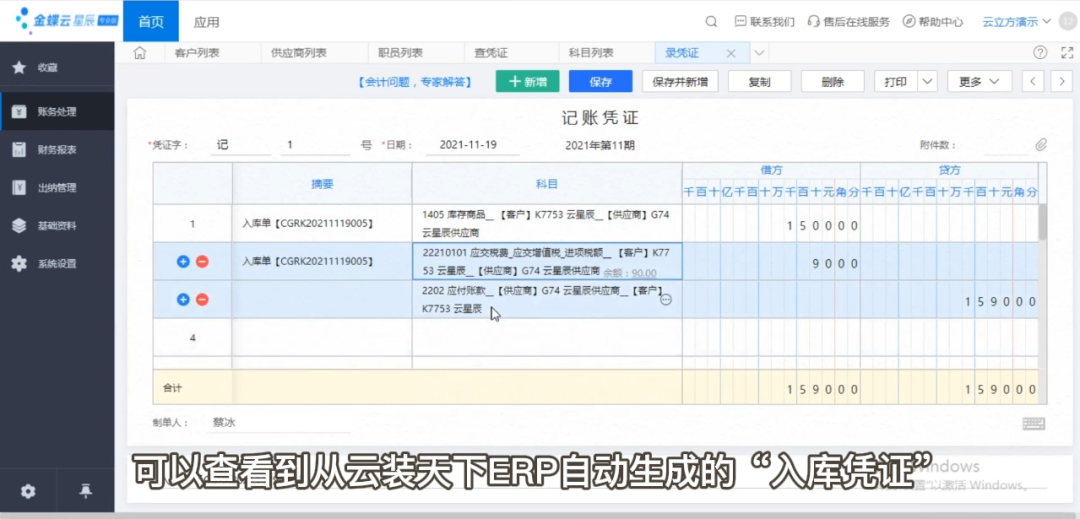Expand the 打印 dropdown arrow
The height and width of the screenshot is (519, 1080).
pos(927,81)
